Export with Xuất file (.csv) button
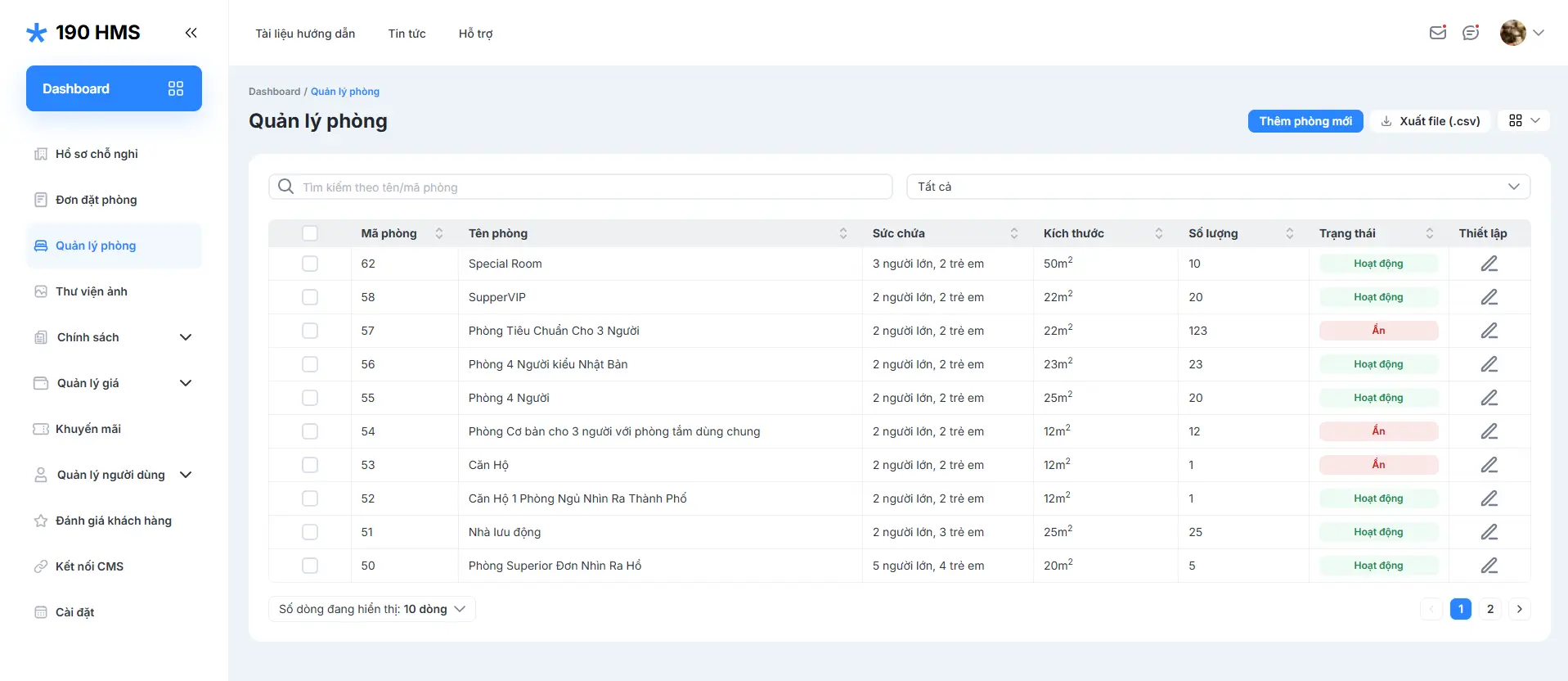Image resolution: width=1568 pixels, height=681 pixels. (1431, 121)
